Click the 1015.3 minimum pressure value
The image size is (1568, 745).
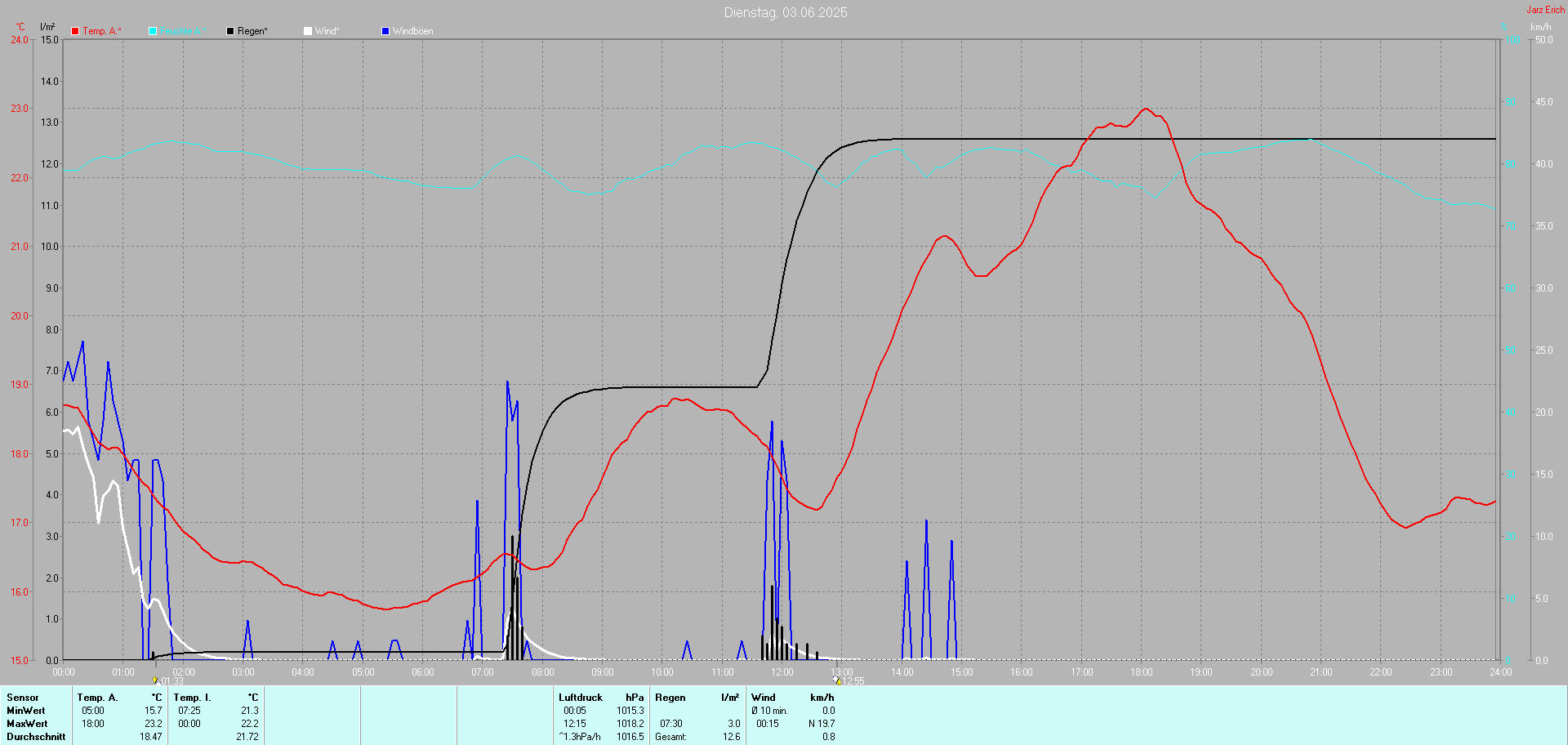tap(630, 711)
